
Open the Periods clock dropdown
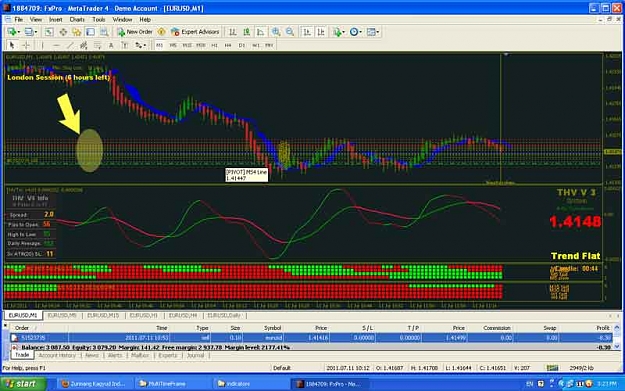[x=355, y=32]
